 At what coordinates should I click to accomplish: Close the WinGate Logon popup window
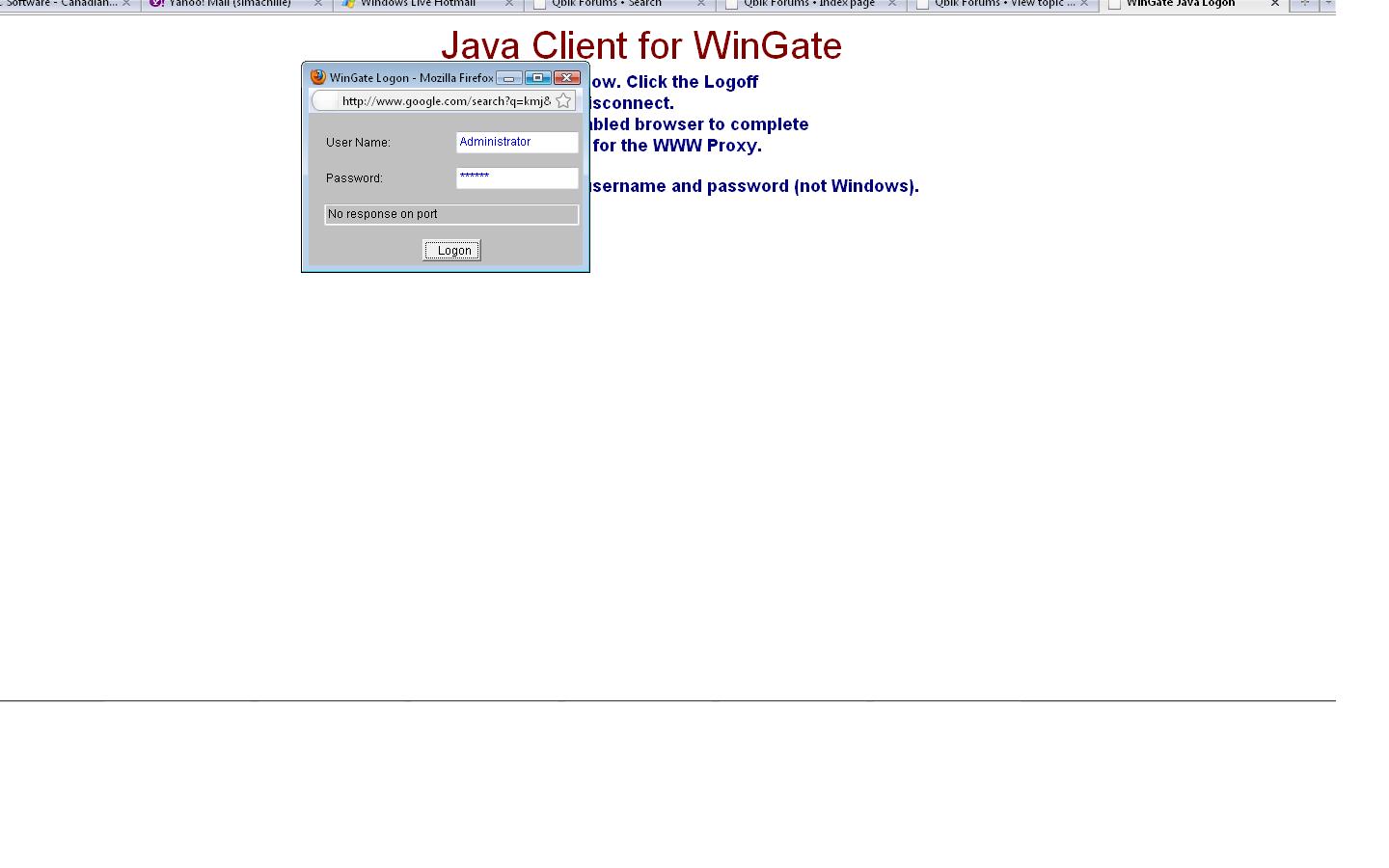point(567,77)
